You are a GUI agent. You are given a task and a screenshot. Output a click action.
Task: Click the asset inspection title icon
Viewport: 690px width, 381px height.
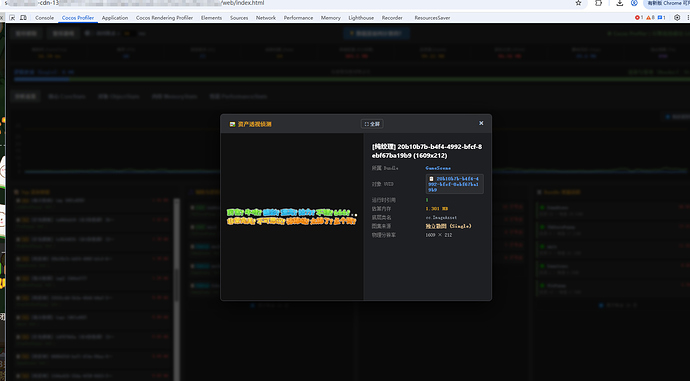pyautogui.click(x=232, y=125)
